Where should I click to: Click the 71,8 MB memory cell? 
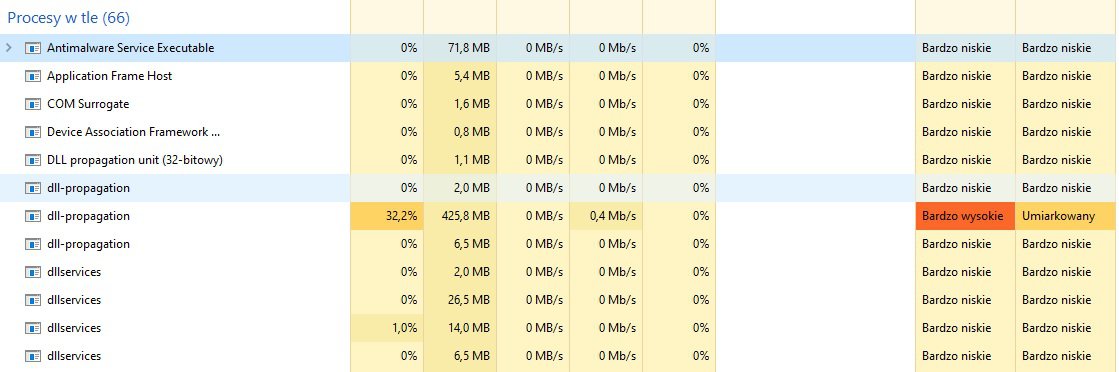460,48
